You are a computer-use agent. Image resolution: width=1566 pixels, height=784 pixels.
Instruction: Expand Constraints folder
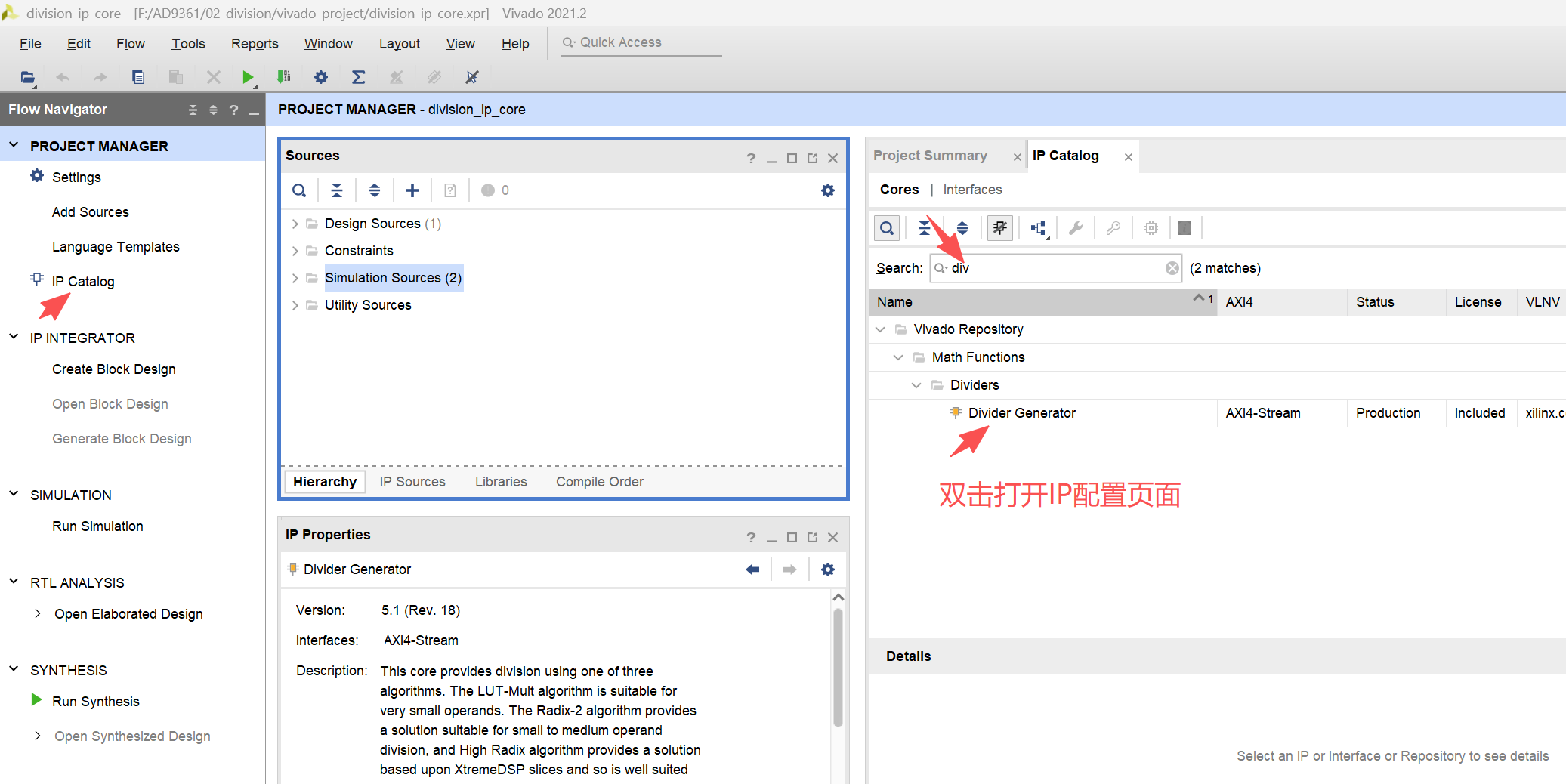click(x=295, y=251)
